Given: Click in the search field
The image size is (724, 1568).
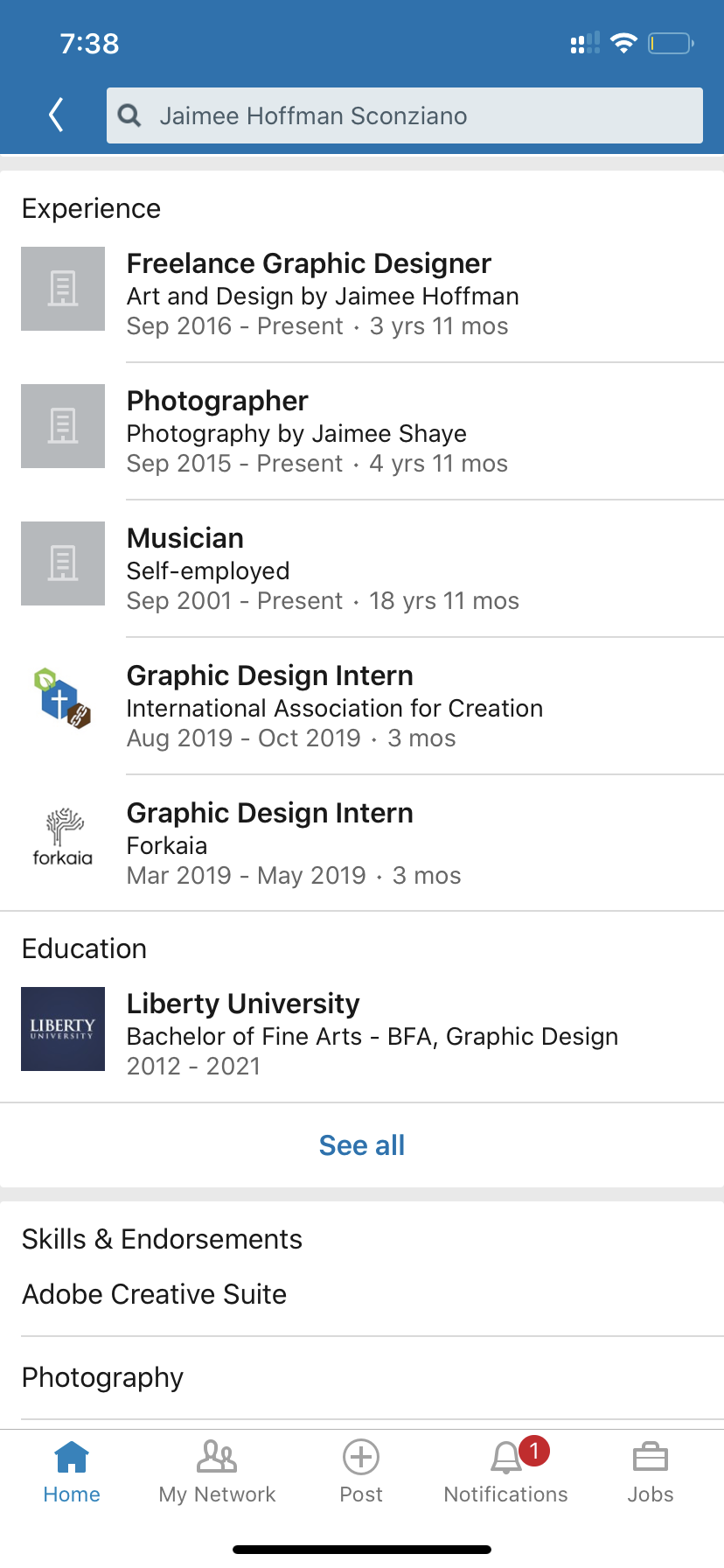Looking at the screenshot, I should click(x=420, y=115).
